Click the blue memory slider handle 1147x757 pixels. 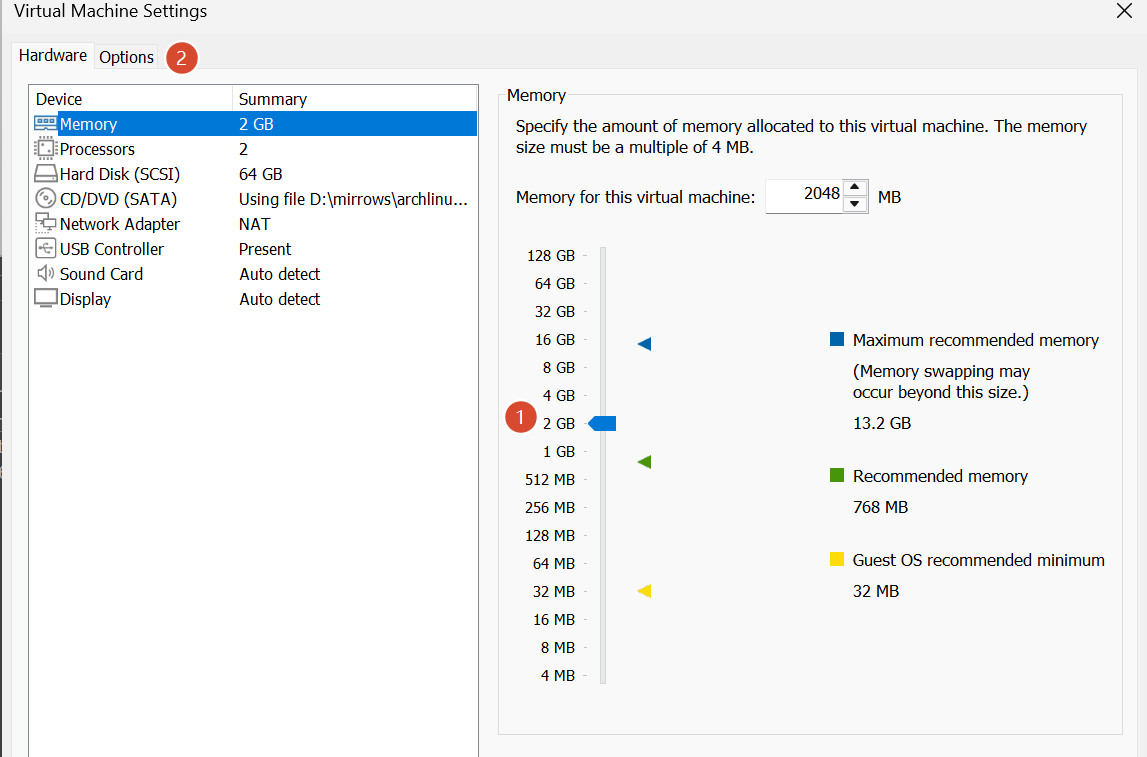point(602,423)
